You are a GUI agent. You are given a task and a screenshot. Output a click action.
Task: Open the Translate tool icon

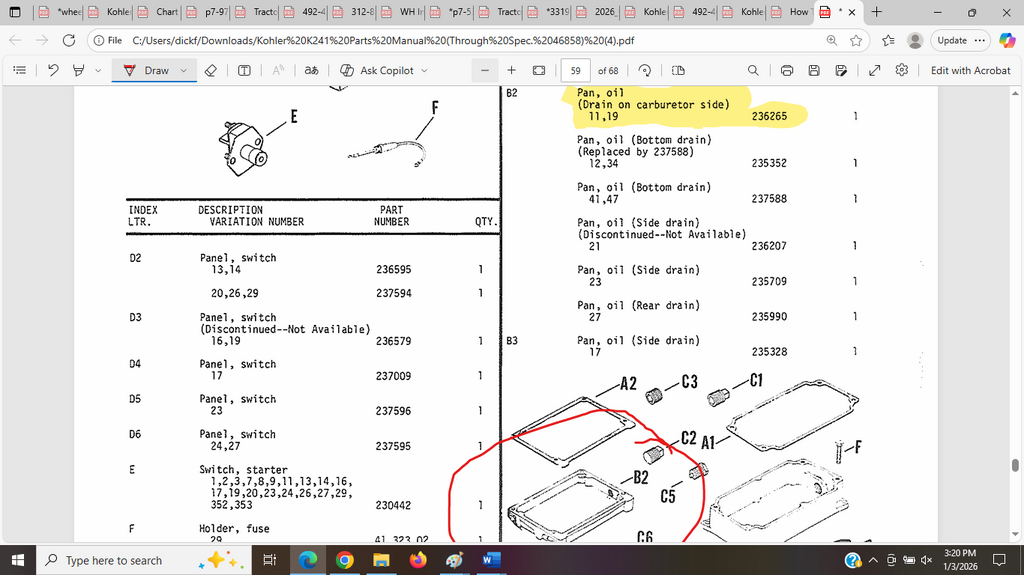point(312,70)
